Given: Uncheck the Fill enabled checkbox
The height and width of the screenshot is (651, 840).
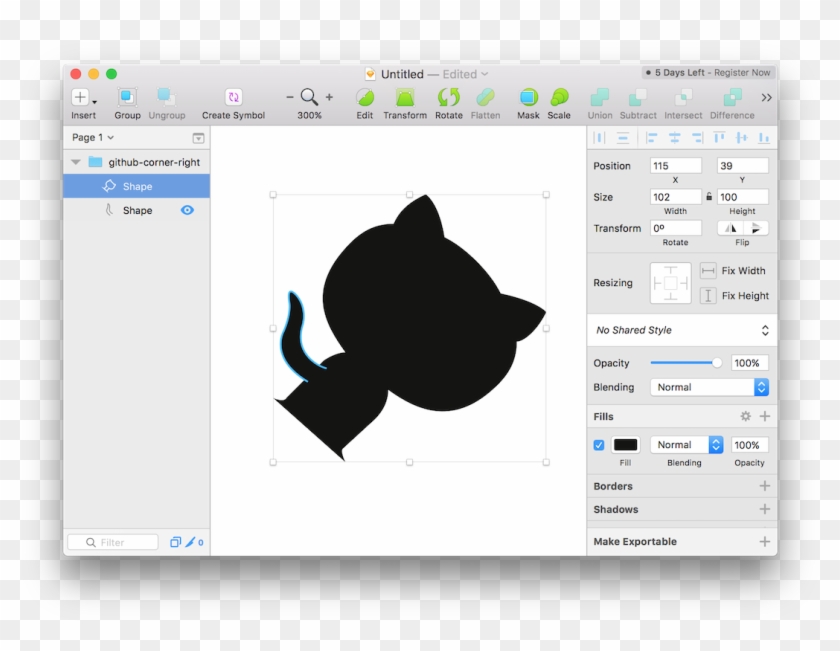Looking at the screenshot, I should (x=599, y=444).
